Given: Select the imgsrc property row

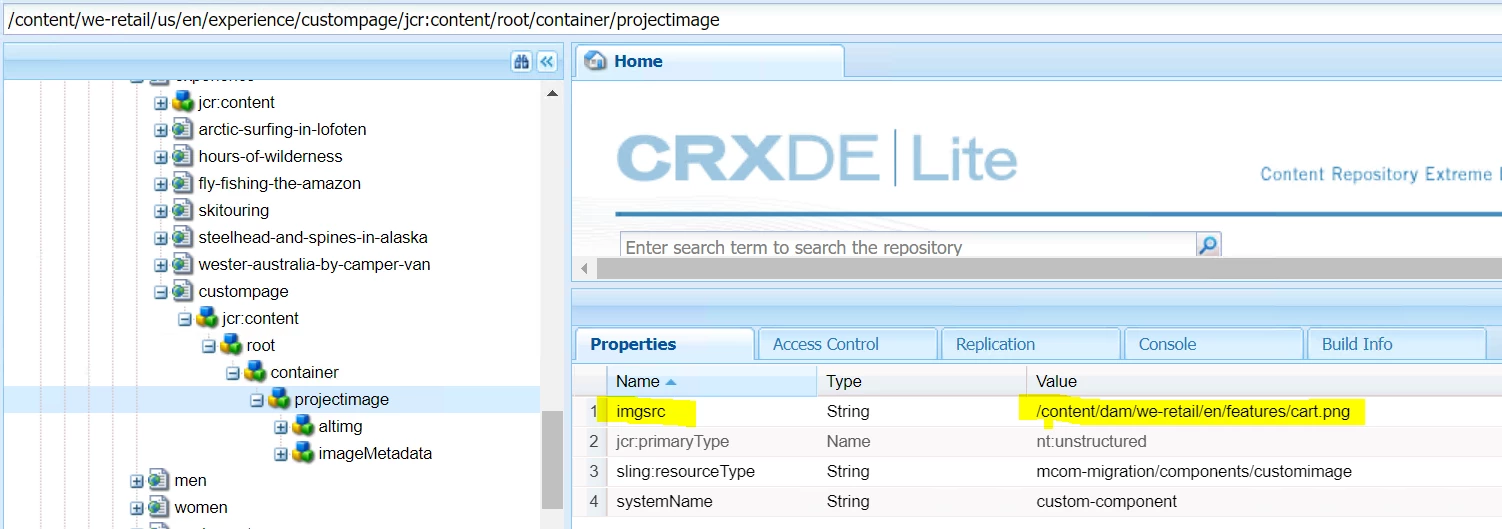Looking at the screenshot, I should (x=1037, y=411).
